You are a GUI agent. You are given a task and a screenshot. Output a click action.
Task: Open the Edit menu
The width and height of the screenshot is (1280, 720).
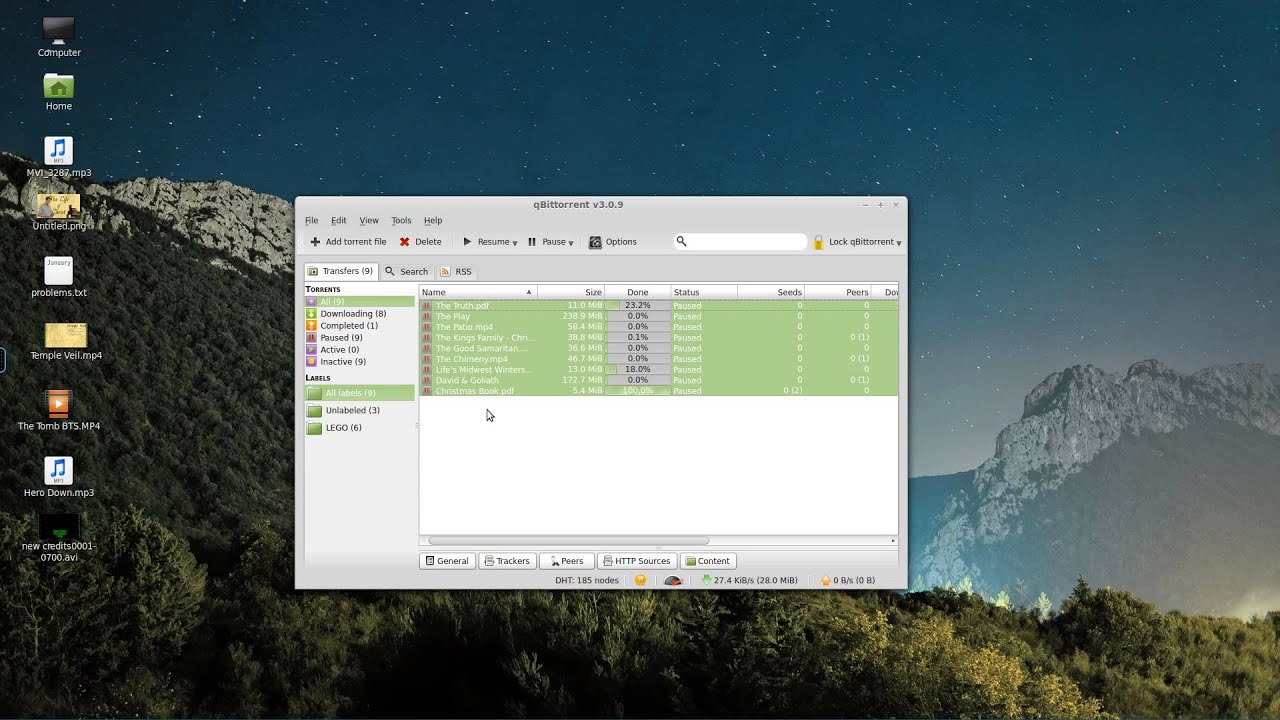[339, 221]
